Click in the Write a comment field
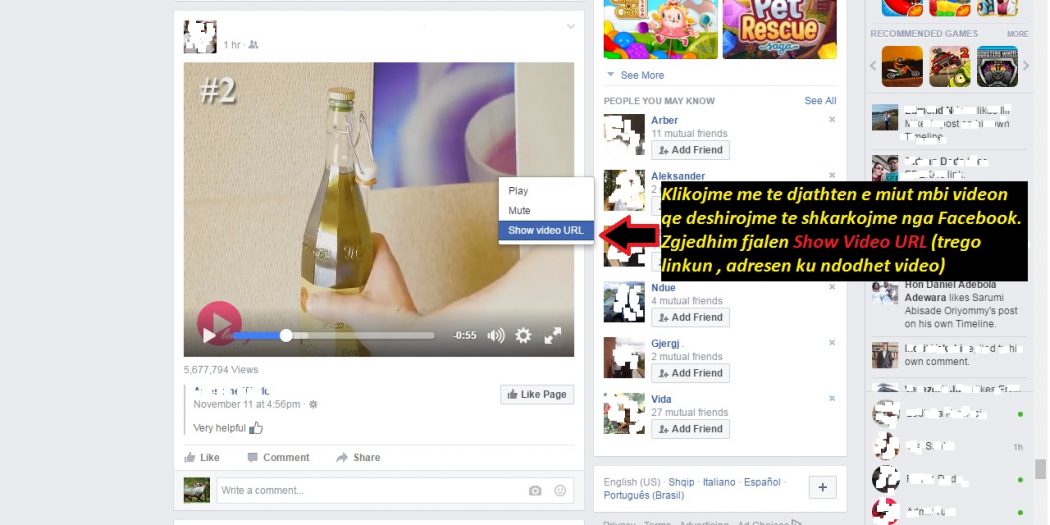This screenshot has width=1050, height=525. click(x=370, y=491)
